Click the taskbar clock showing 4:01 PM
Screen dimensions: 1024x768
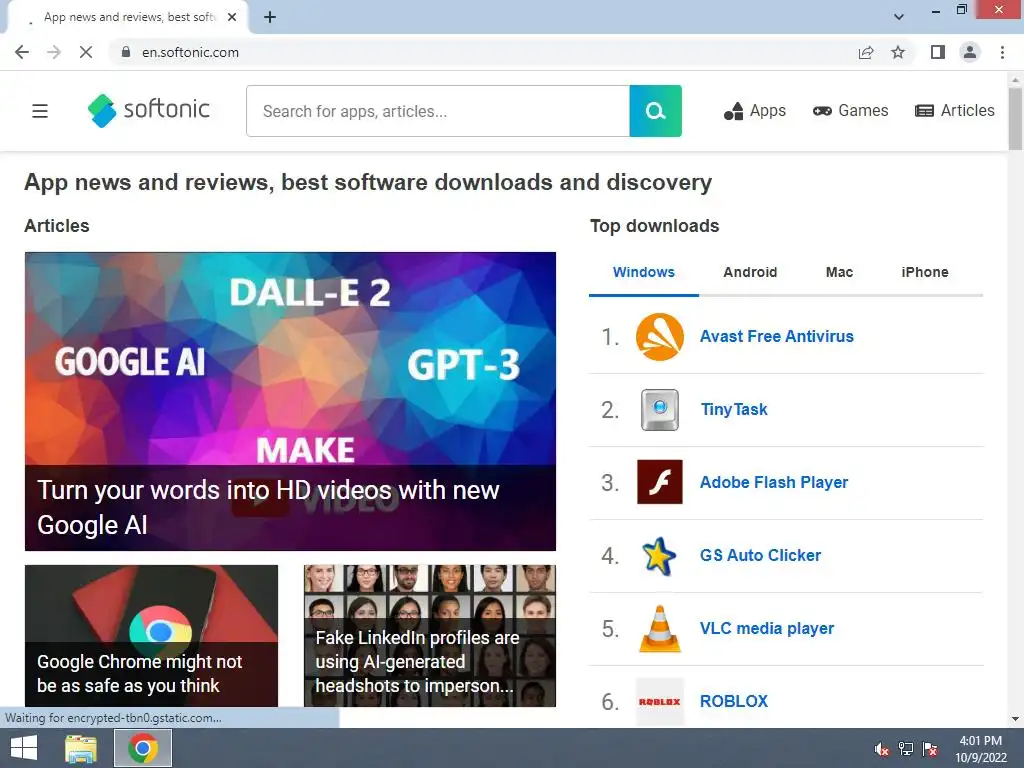980,749
